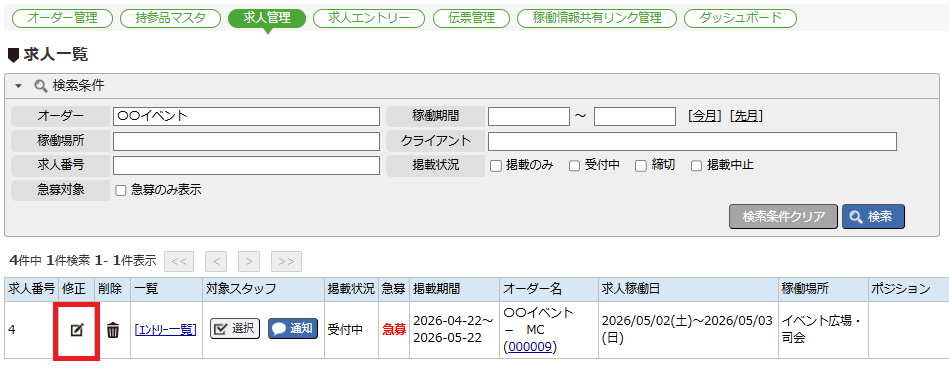Click the trash delete icon for job 4
Screen dimensions: 949x382
(113, 331)
